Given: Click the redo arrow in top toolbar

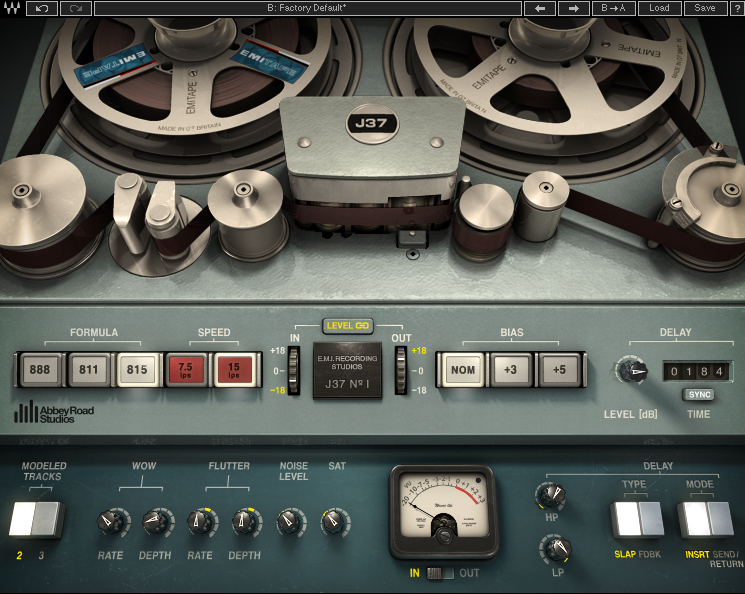Looking at the screenshot, I should pos(76,8).
